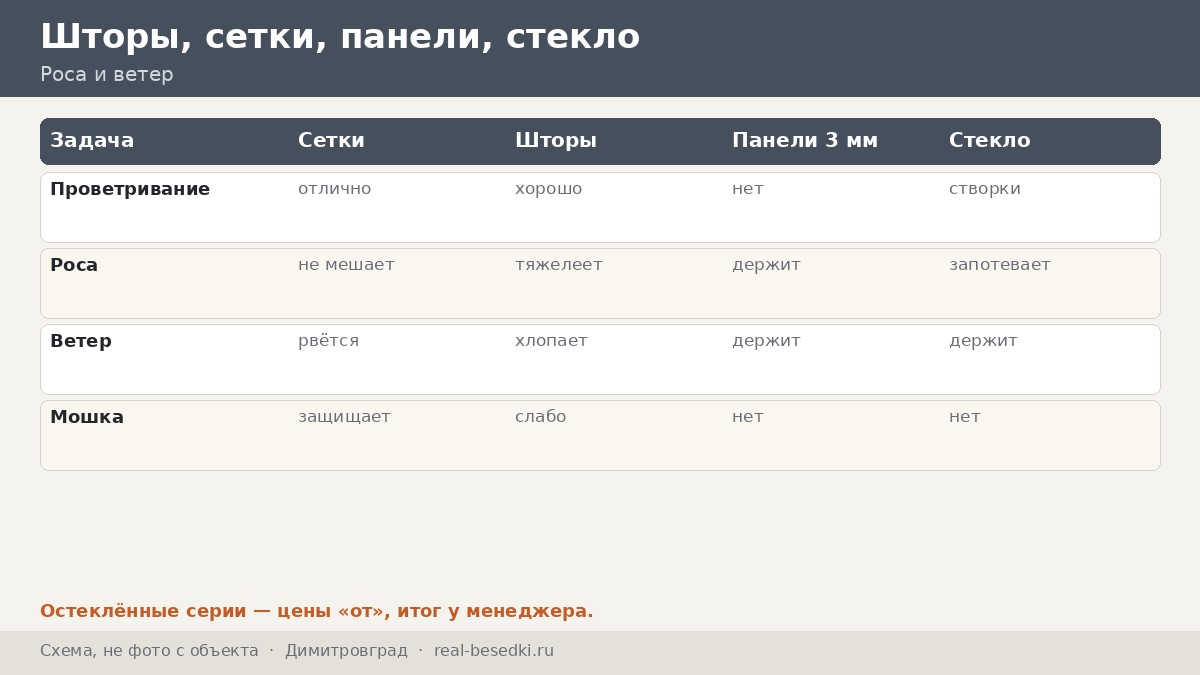Select the 'Задача' column header
Image resolution: width=1200 pixels, height=675 pixels.
pos(92,141)
